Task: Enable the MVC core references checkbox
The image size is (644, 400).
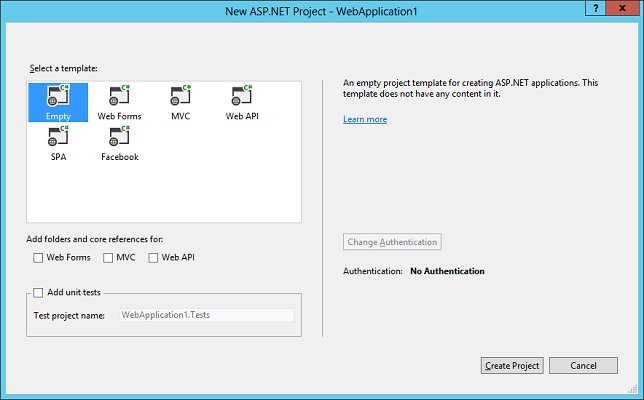Action: [108, 257]
